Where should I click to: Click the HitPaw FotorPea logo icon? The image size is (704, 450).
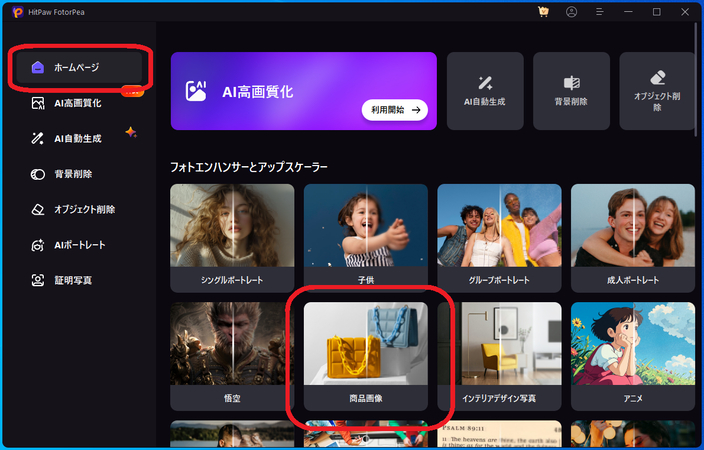[x=18, y=12]
